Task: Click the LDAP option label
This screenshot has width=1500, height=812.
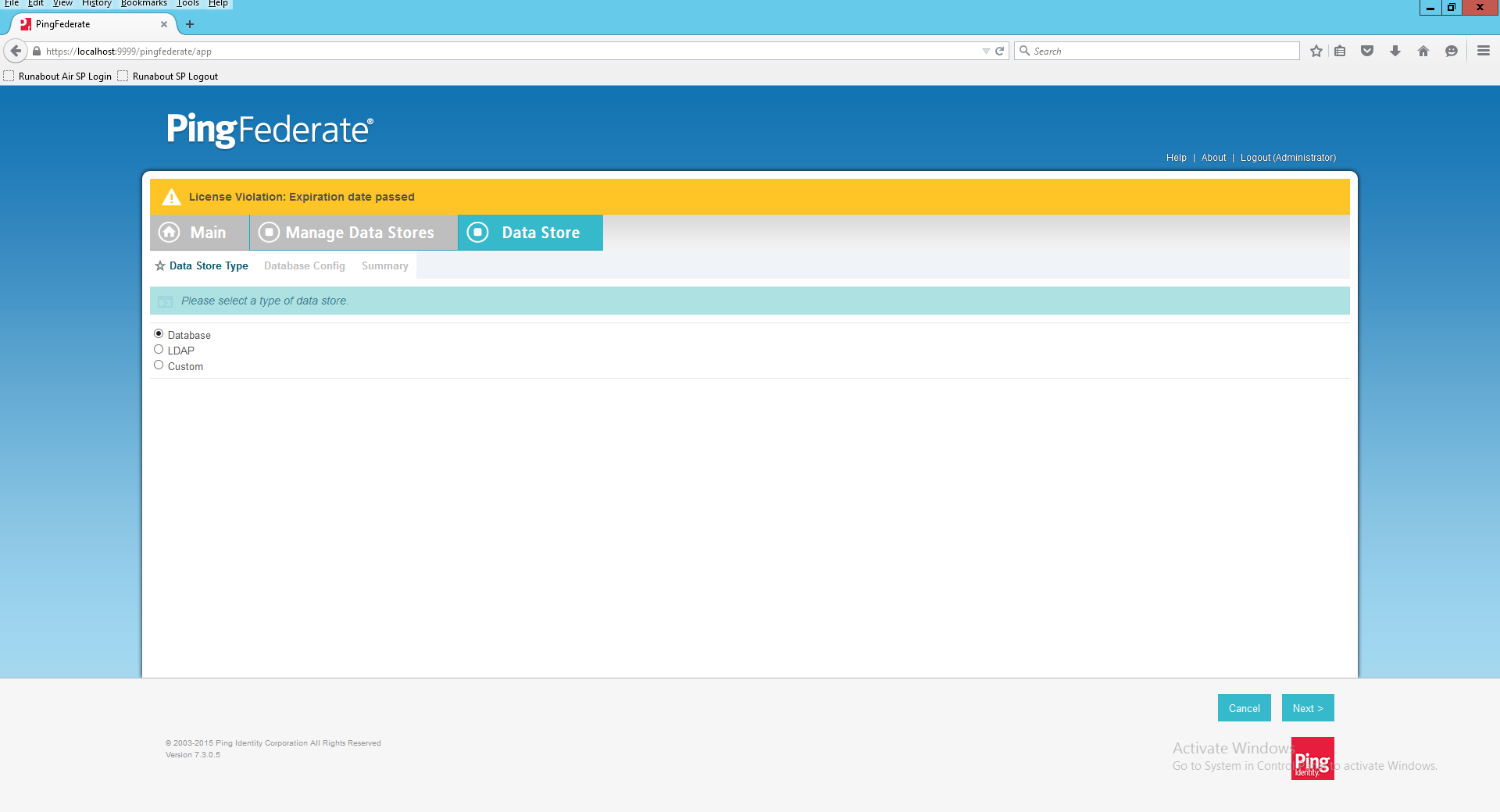Action: (x=181, y=351)
